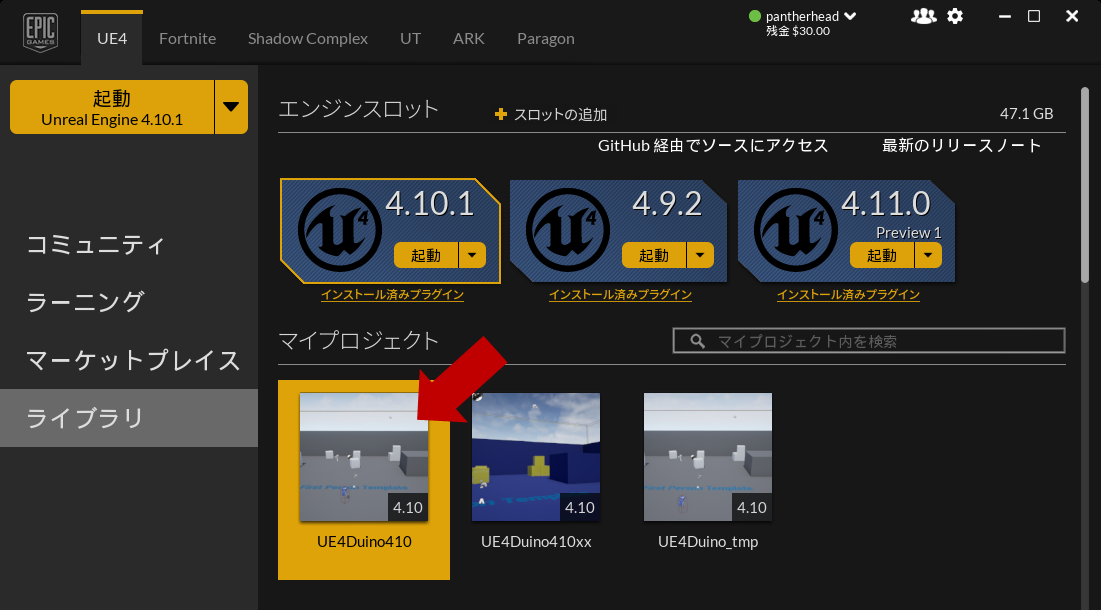Open the Shadow Complex tab
1101x610 pixels.
coord(308,39)
